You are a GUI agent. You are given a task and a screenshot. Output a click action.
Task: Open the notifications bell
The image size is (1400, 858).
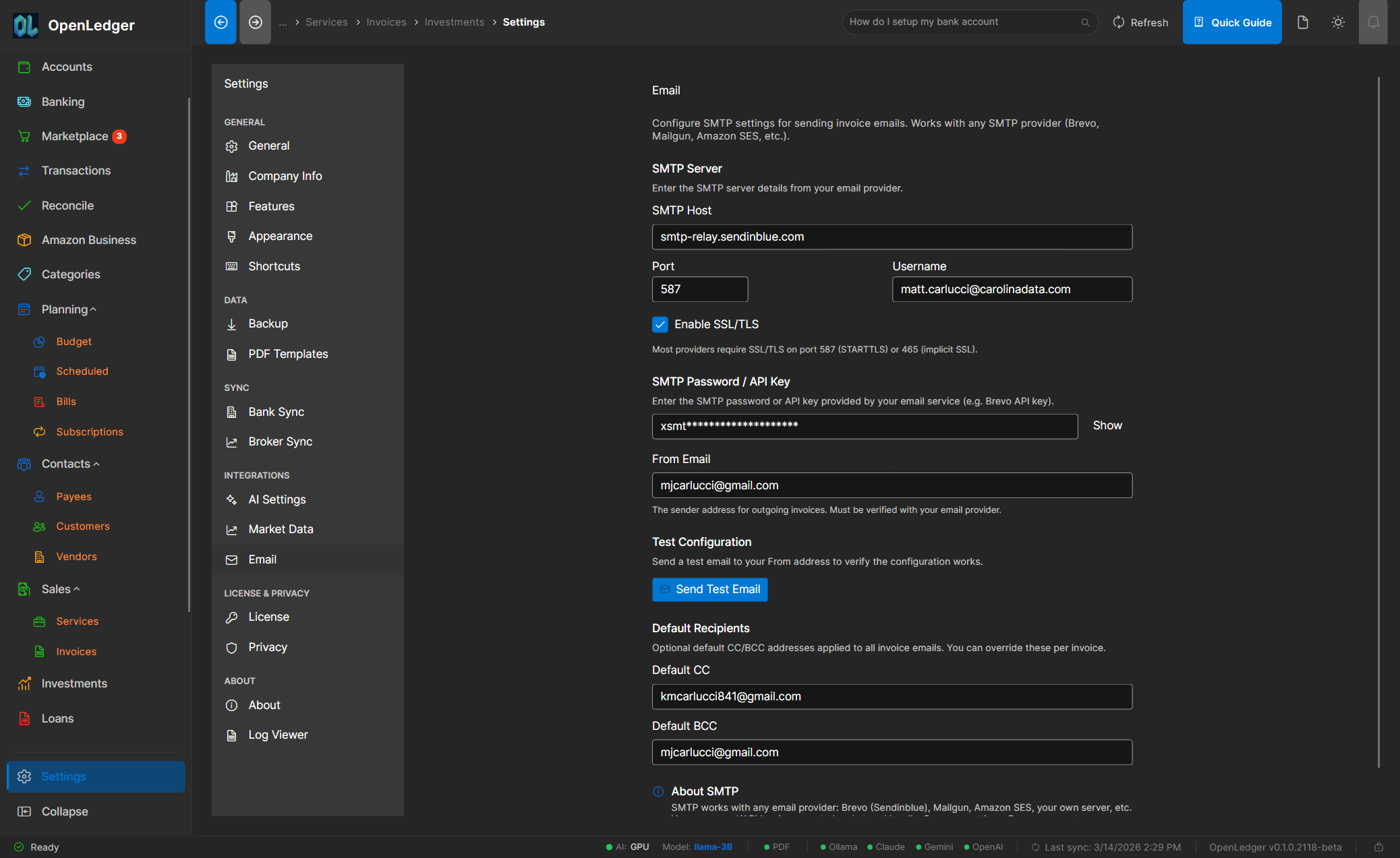[1374, 22]
